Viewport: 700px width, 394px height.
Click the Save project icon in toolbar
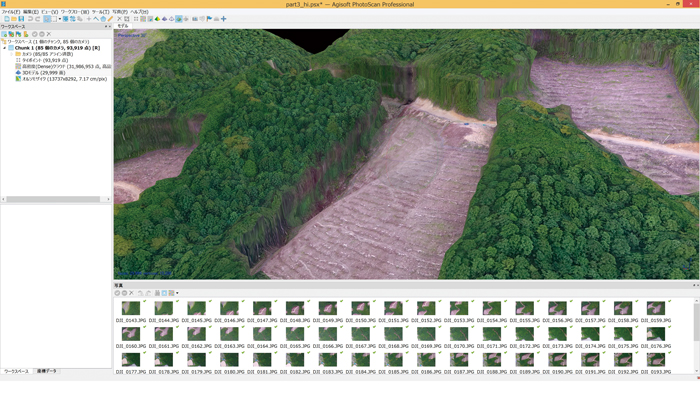click(21, 19)
